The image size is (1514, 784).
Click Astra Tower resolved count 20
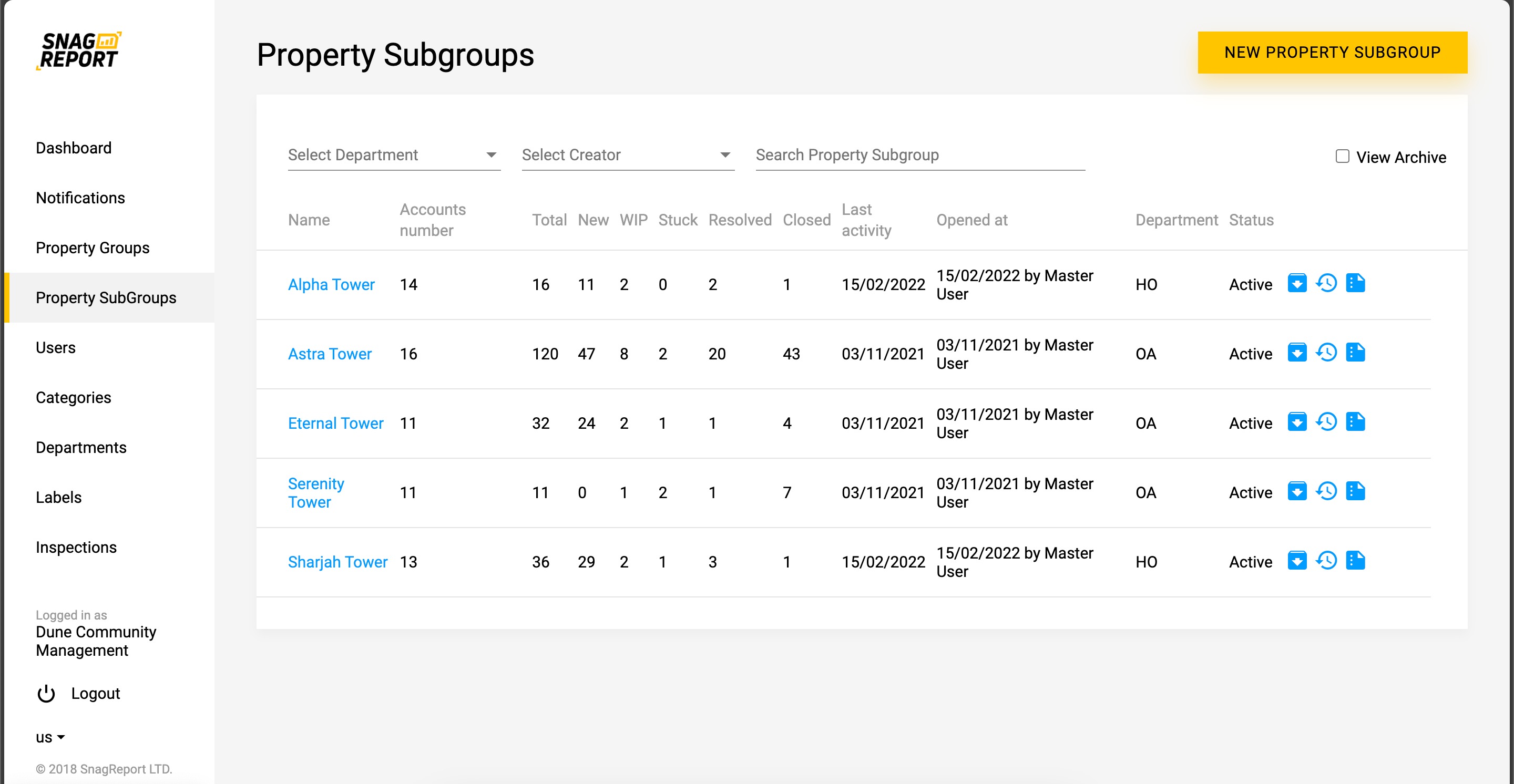click(717, 354)
